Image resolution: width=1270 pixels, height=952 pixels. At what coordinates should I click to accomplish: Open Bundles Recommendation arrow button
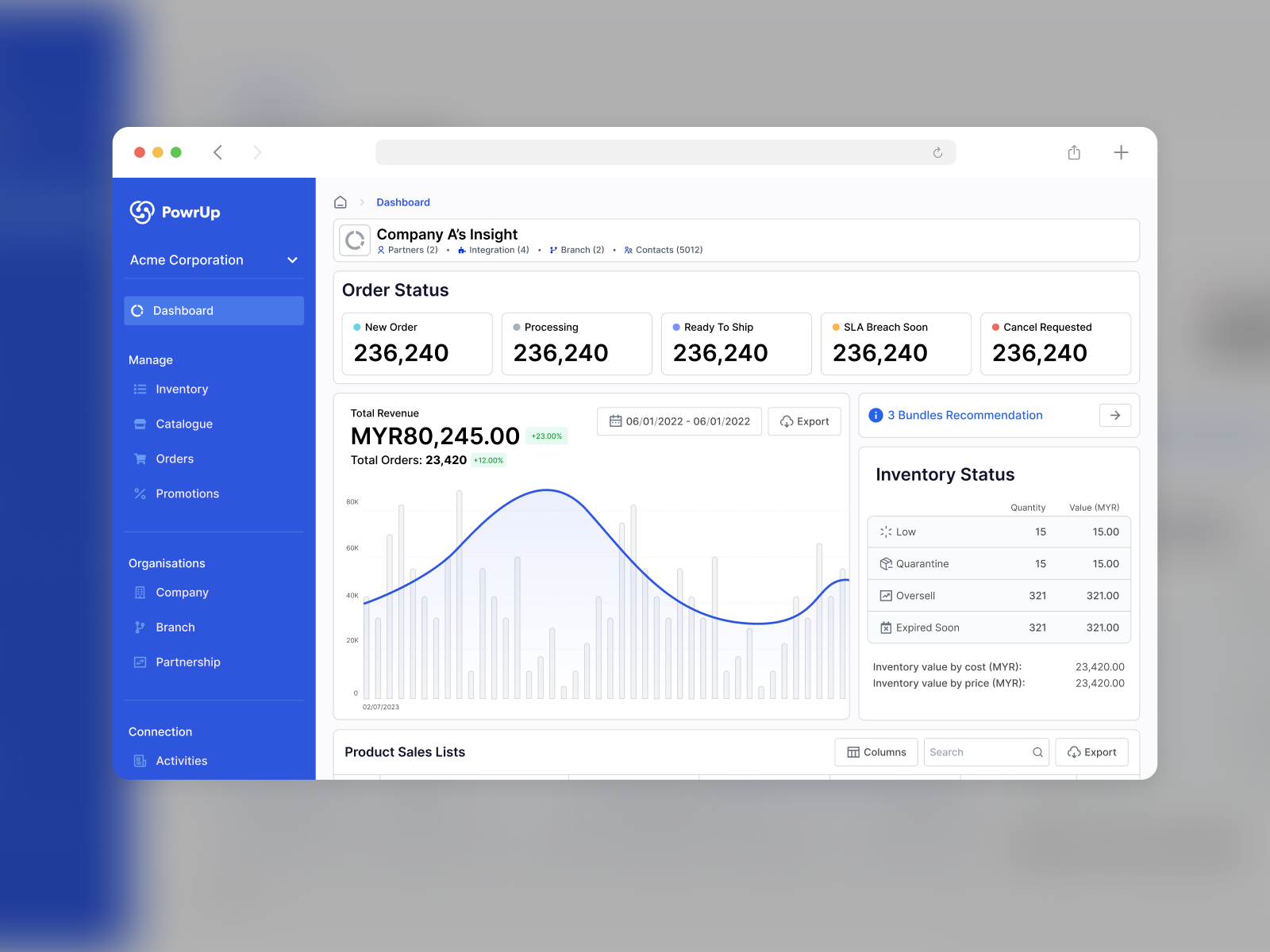tap(1115, 416)
